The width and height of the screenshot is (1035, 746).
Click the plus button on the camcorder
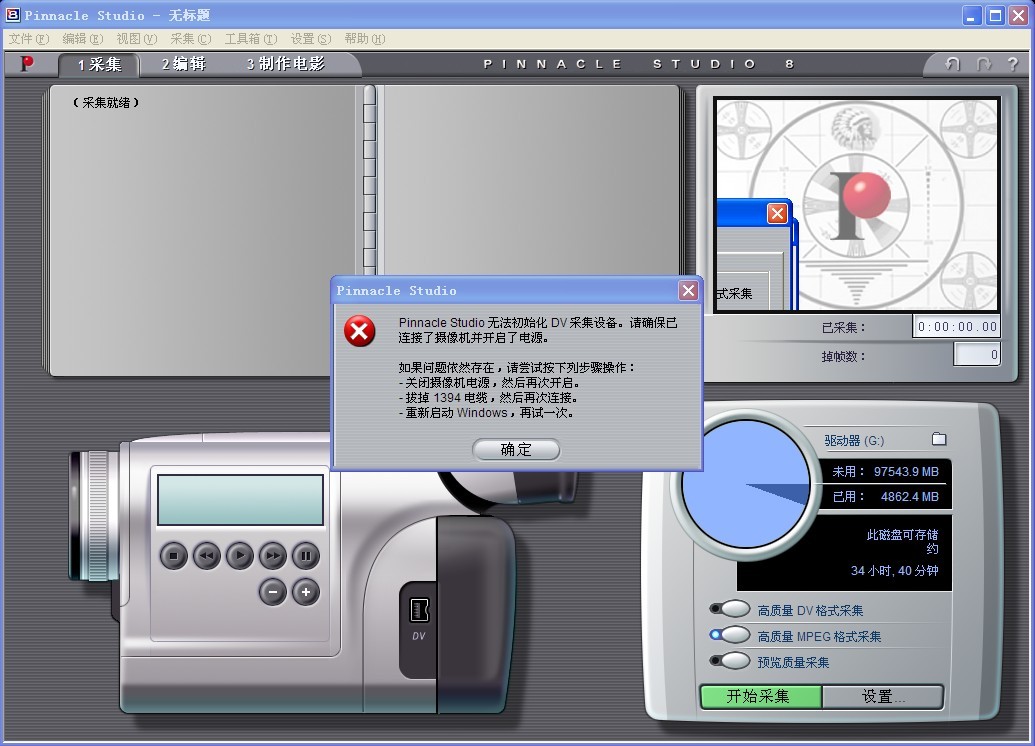pyautogui.click(x=305, y=591)
